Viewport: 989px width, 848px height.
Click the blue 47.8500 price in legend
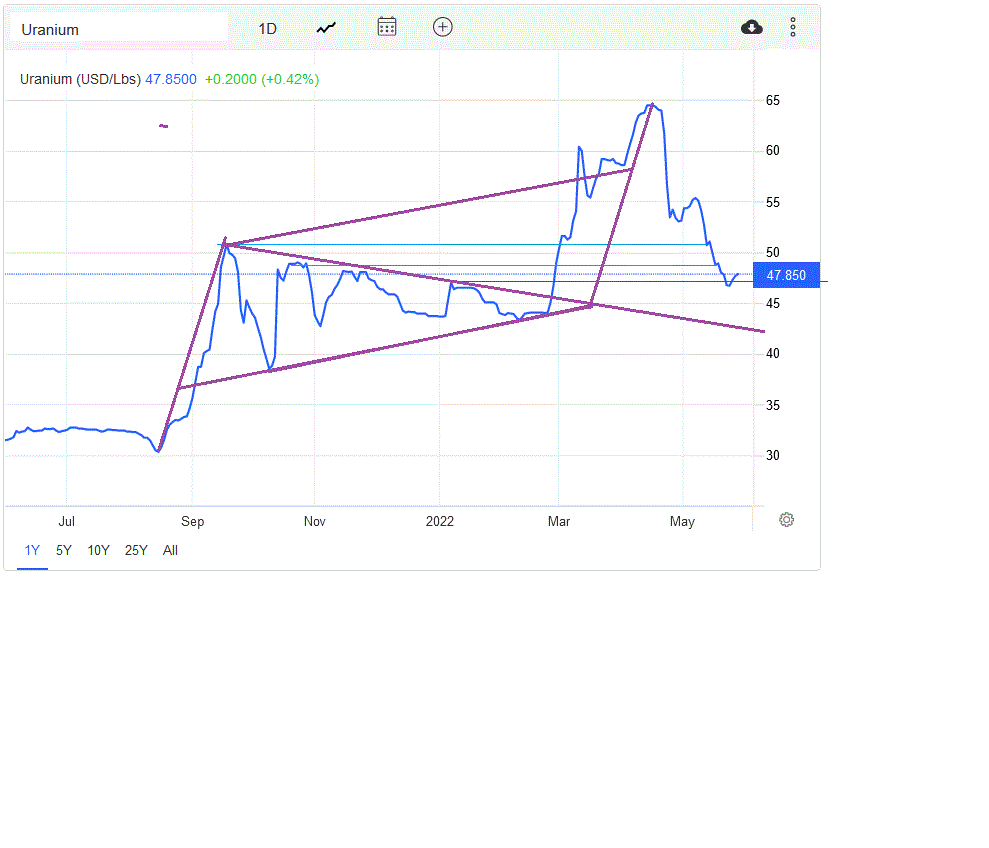[171, 79]
